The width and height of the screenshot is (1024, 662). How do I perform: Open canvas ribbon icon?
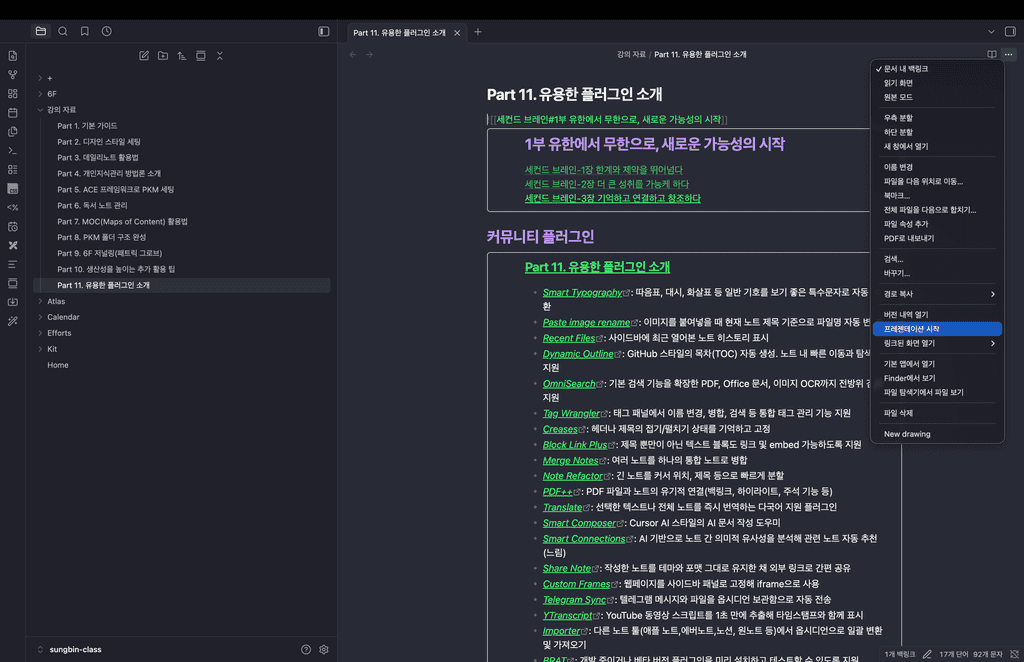click(12, 94)
